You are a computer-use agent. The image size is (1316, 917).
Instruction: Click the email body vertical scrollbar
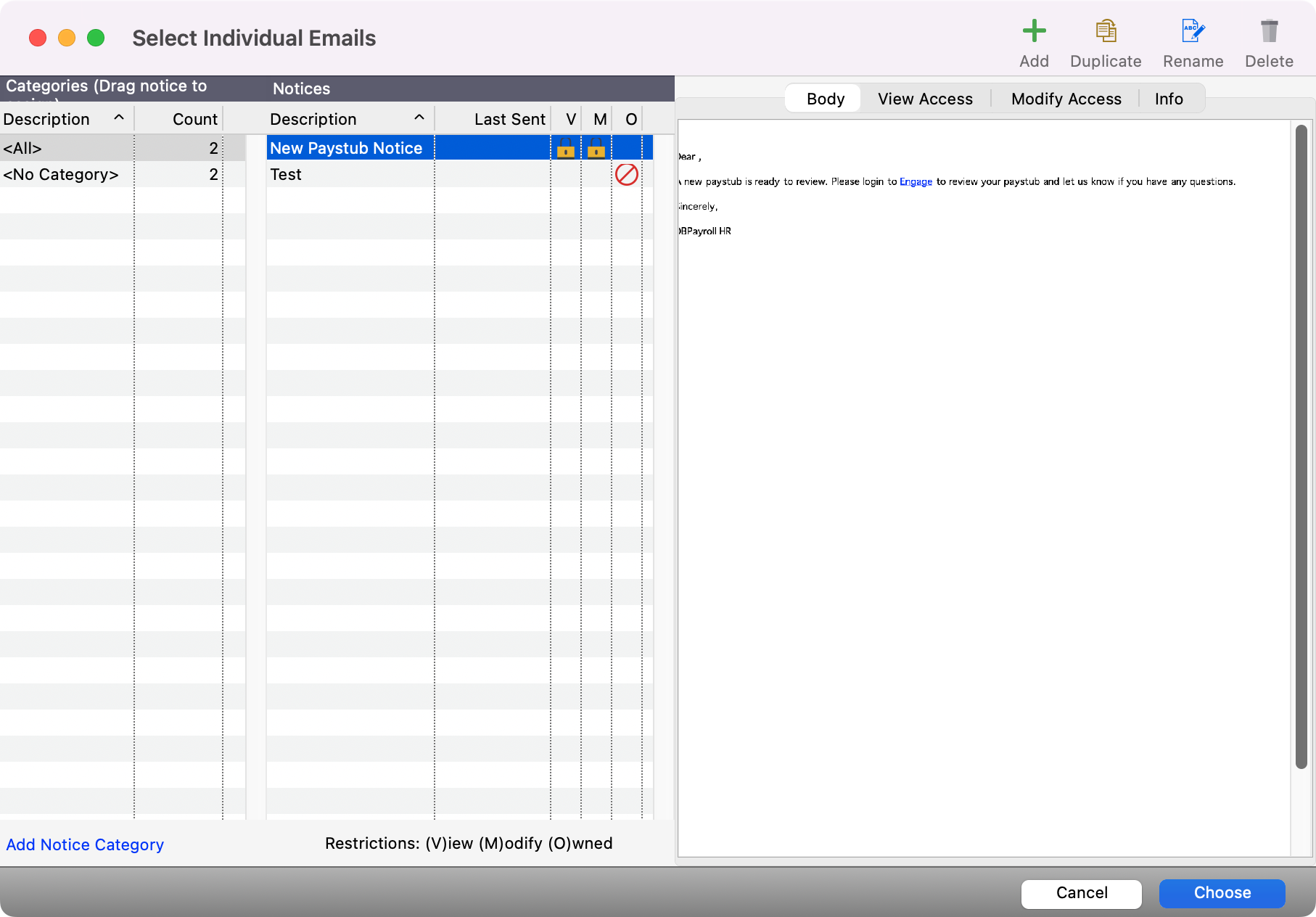(1301, 446)
